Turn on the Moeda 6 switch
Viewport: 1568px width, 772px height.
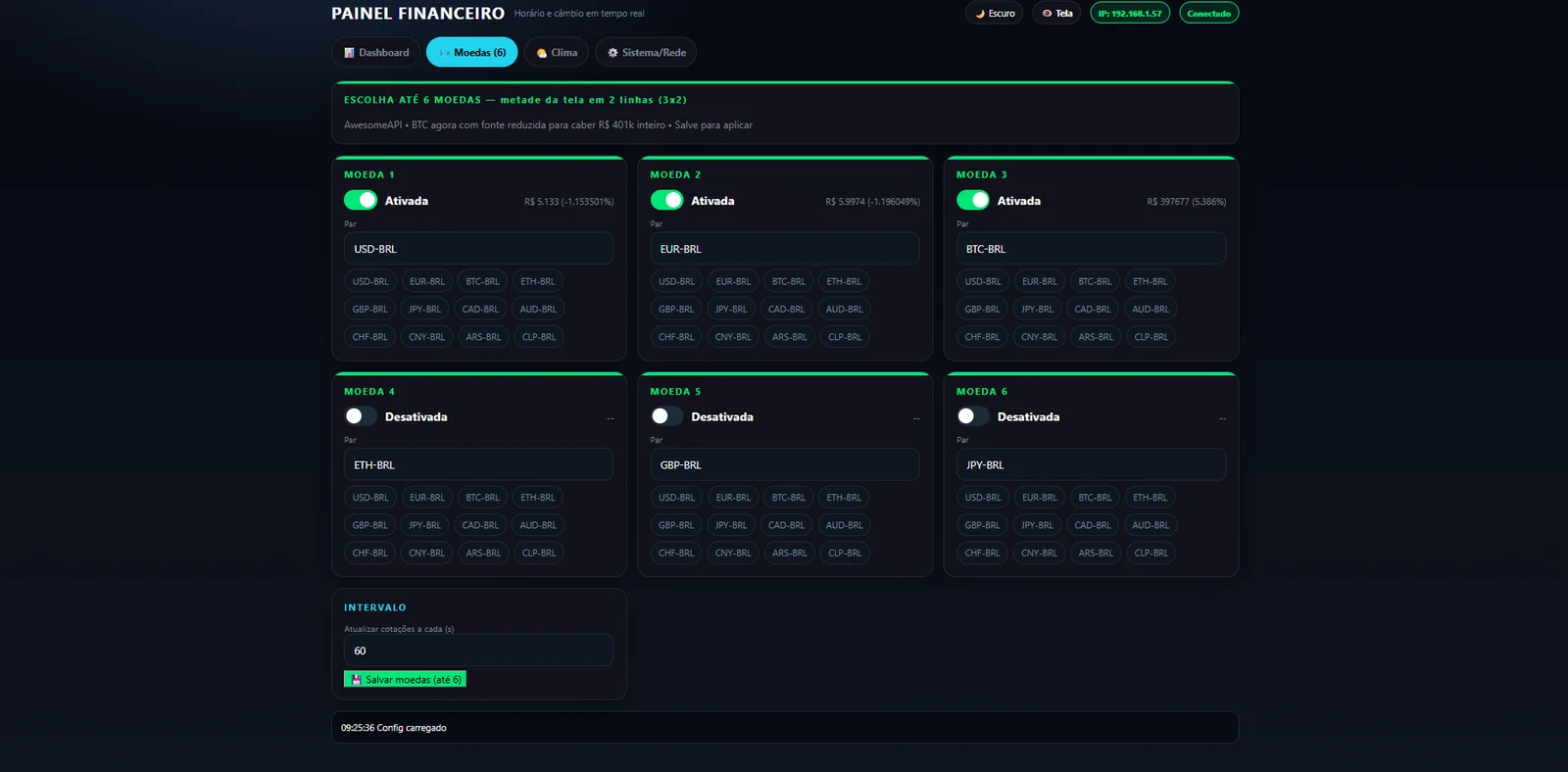pos(973,416)
